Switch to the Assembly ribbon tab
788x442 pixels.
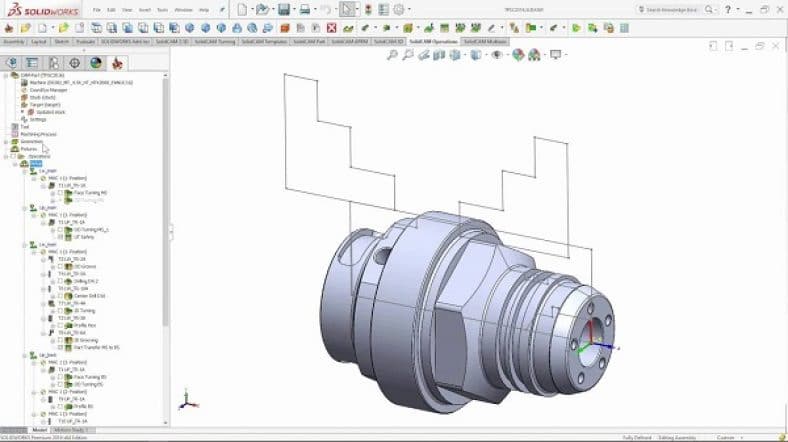pyautogui.click(x=14, y=42)
